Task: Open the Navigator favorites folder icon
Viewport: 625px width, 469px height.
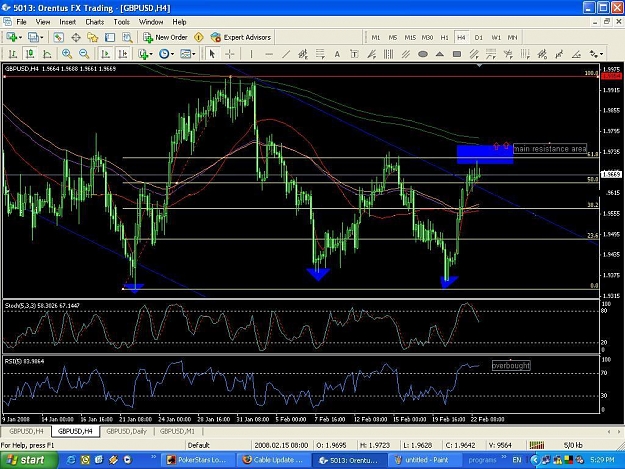Action: tap(93, 37)
